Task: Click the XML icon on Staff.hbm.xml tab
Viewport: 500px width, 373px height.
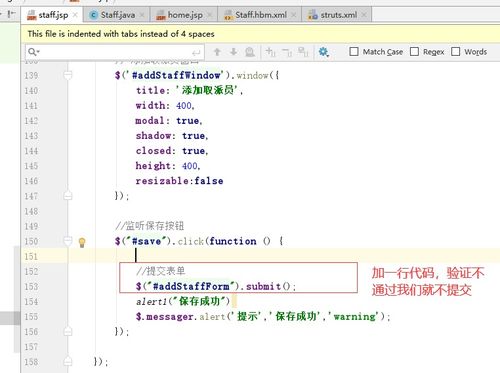Action: [228, 15]
